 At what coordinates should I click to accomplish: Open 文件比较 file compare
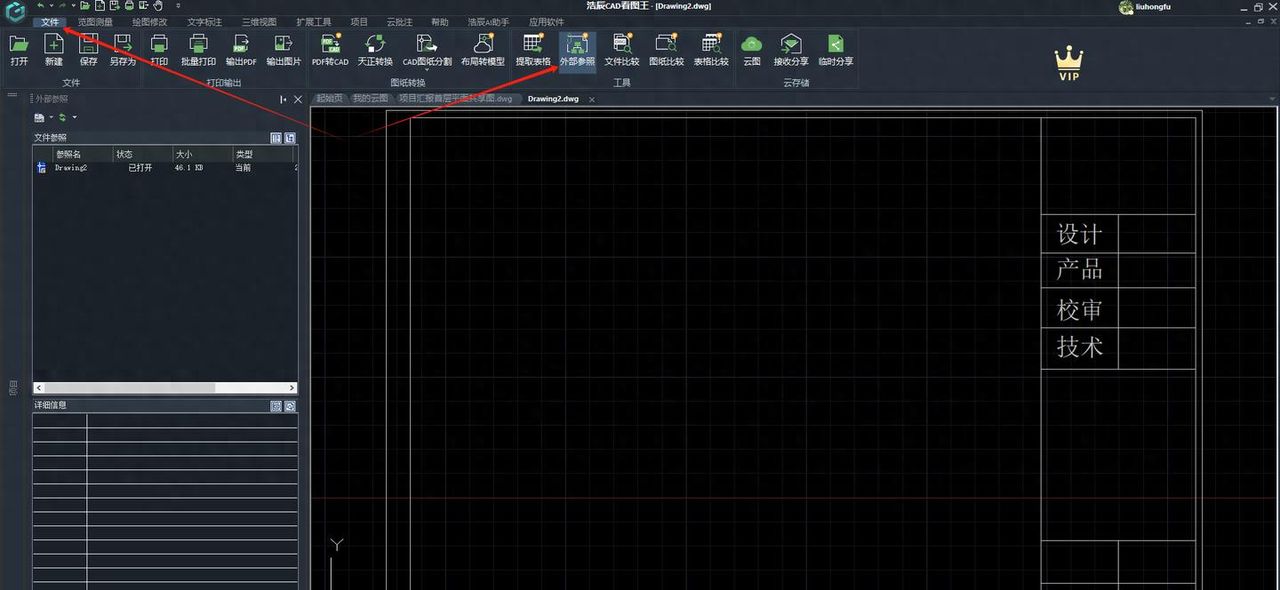coord(622,49)
